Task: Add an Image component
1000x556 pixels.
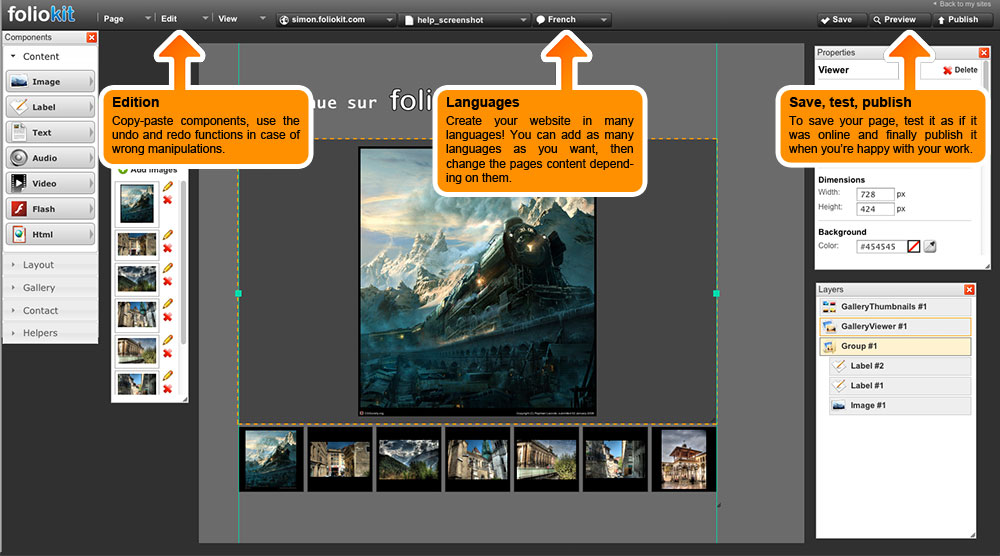Action: (50, 82)
